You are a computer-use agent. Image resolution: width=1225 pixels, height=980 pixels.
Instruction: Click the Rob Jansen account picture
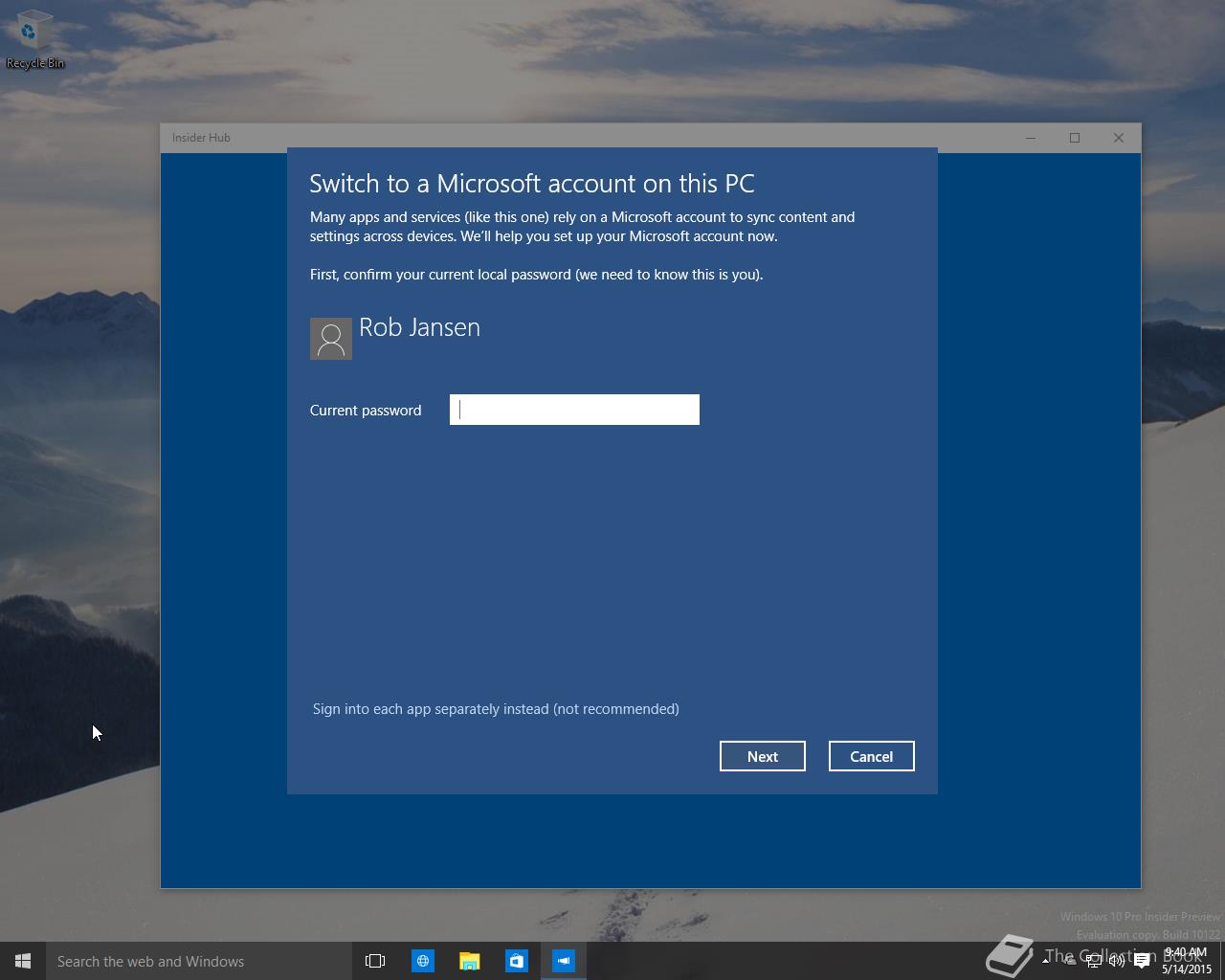pyautogui.click(x=331, y=339)
